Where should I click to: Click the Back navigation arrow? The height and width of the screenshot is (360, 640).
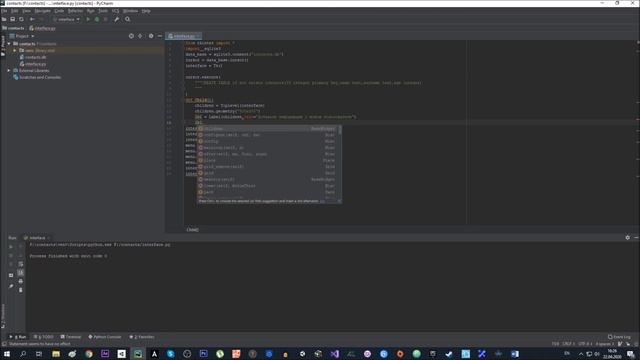[32, 19]
